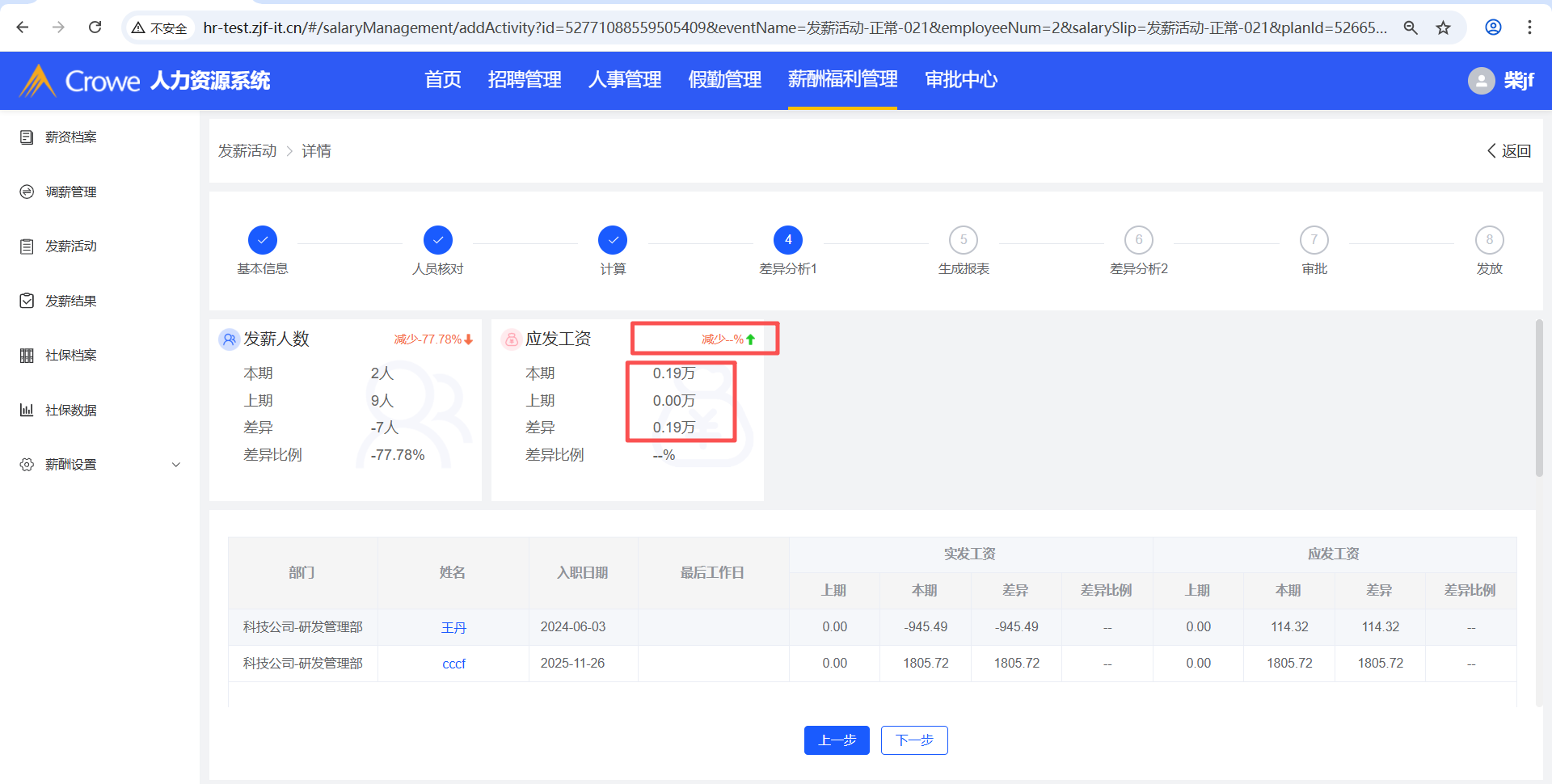Switch to 审批中心 in top navigation

(x=960, y=80)
